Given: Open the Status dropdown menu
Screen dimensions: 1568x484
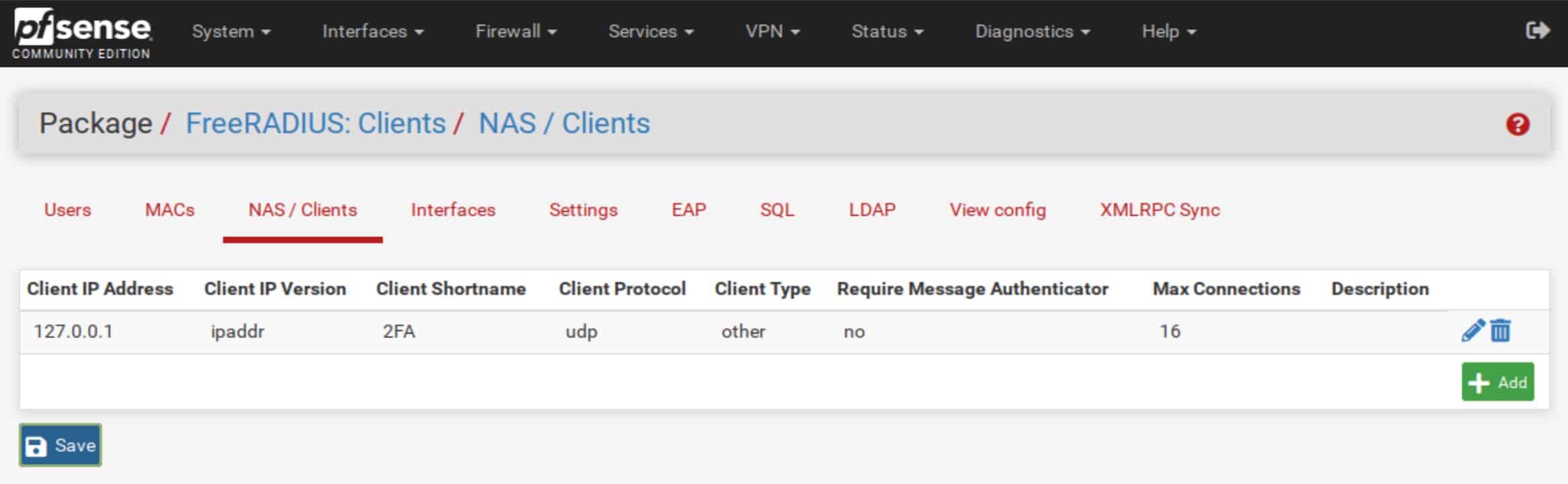Looking at the screenshot, I should [x=887, y=32].
